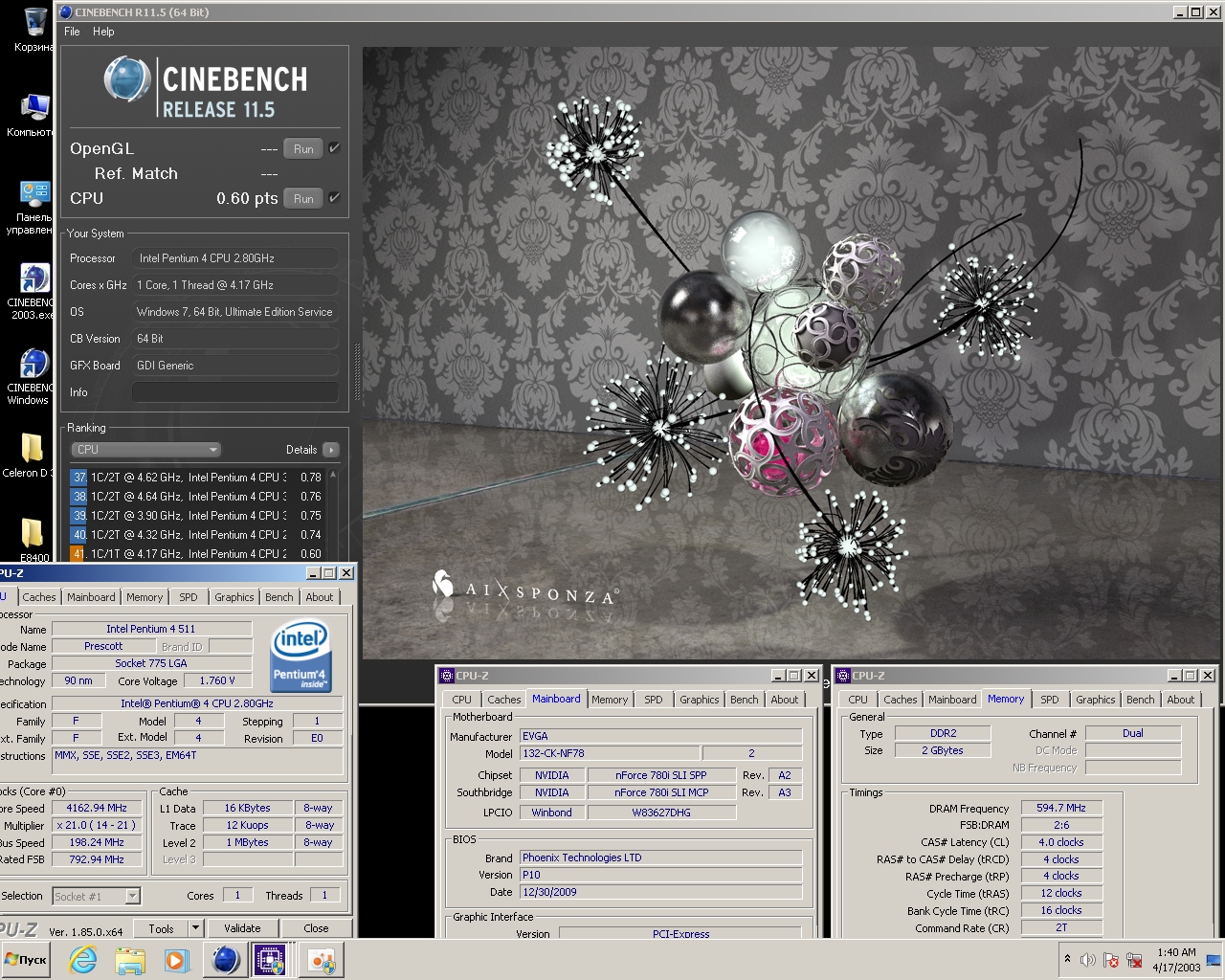Click the DRAM Frequency 594.7 MHz value
The height and width of the screenshot is (980, 1225).
coord(1061,808)
